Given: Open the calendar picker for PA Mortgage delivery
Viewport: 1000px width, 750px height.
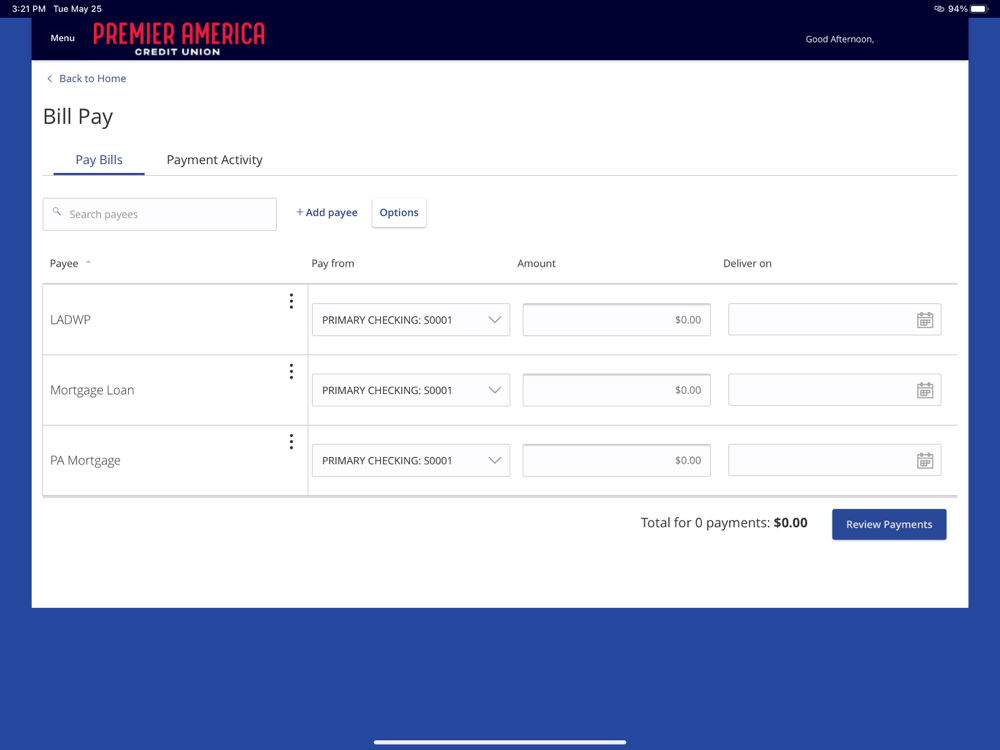Looking at the screenshot, I should (925, 460).
